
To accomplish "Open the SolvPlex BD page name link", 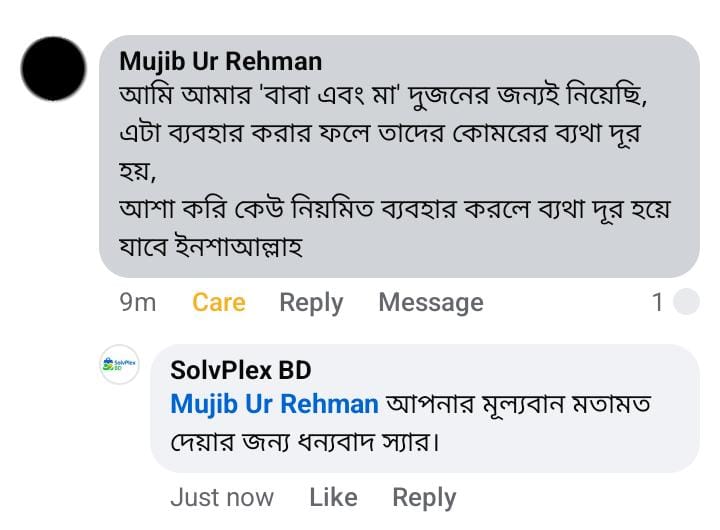I will tap(241, 370).
